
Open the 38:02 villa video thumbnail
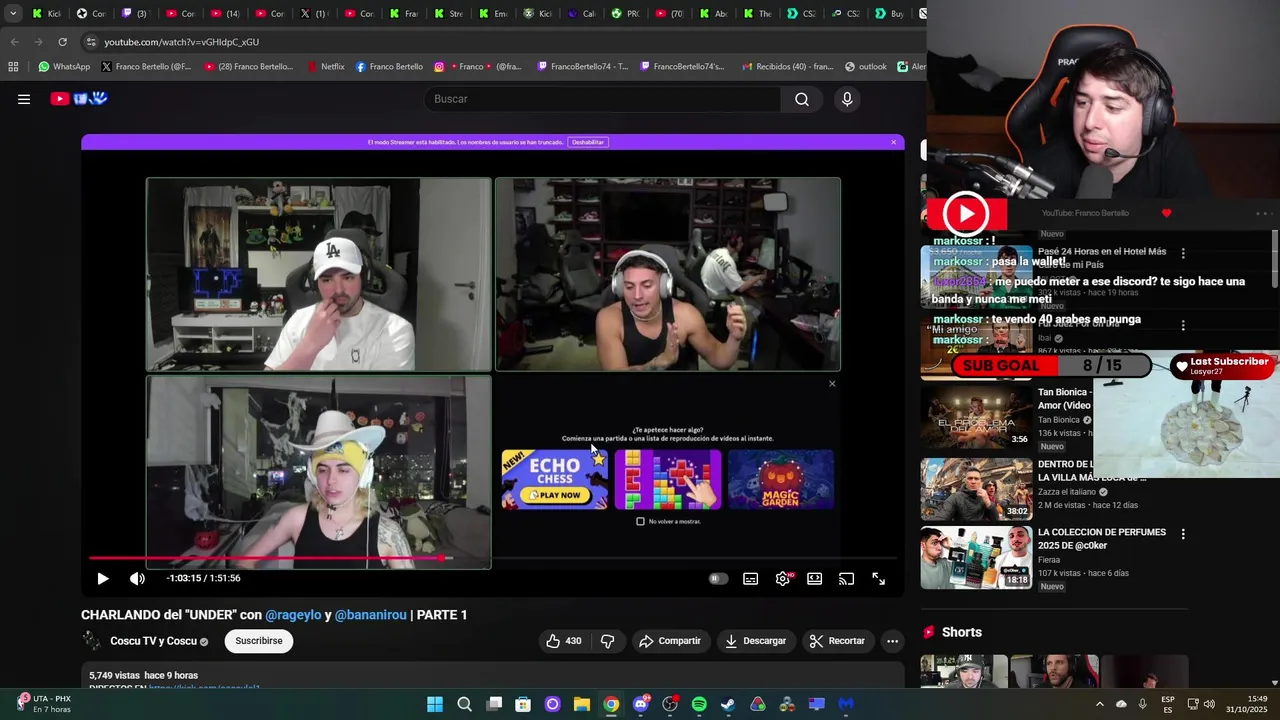[976, 488]
